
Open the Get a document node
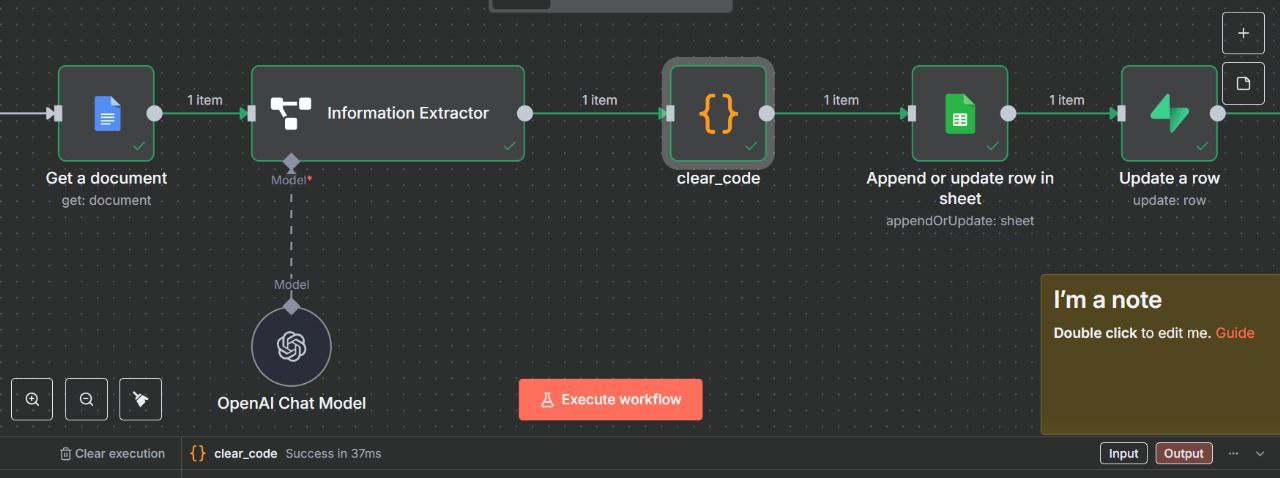106,113
